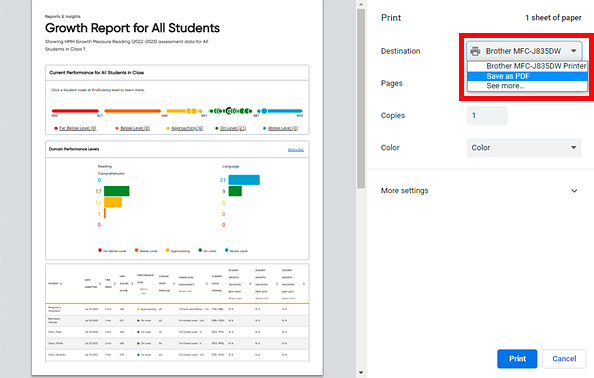Image resolution: width=594 pixels, height=378 pixels.
Task: Click What's this link in Domain Performance
Action: [x=296, y=150]
